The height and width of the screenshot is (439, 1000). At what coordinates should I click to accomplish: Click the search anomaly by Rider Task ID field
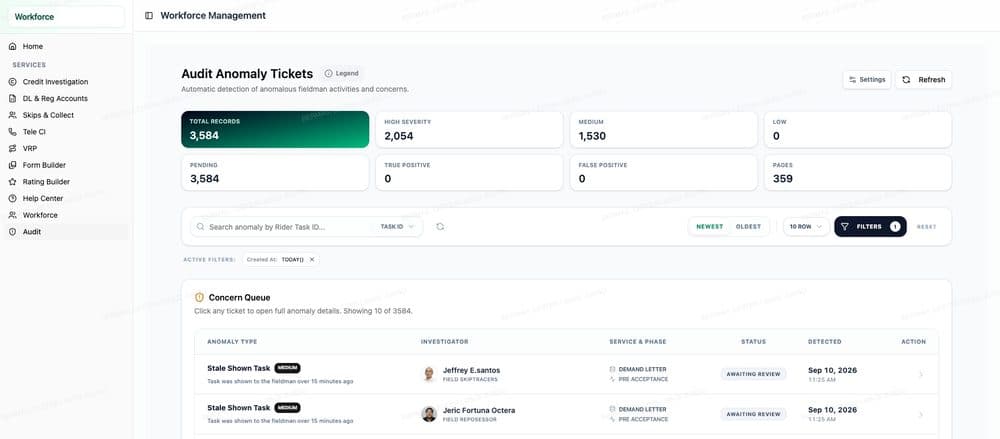[283, 227]
